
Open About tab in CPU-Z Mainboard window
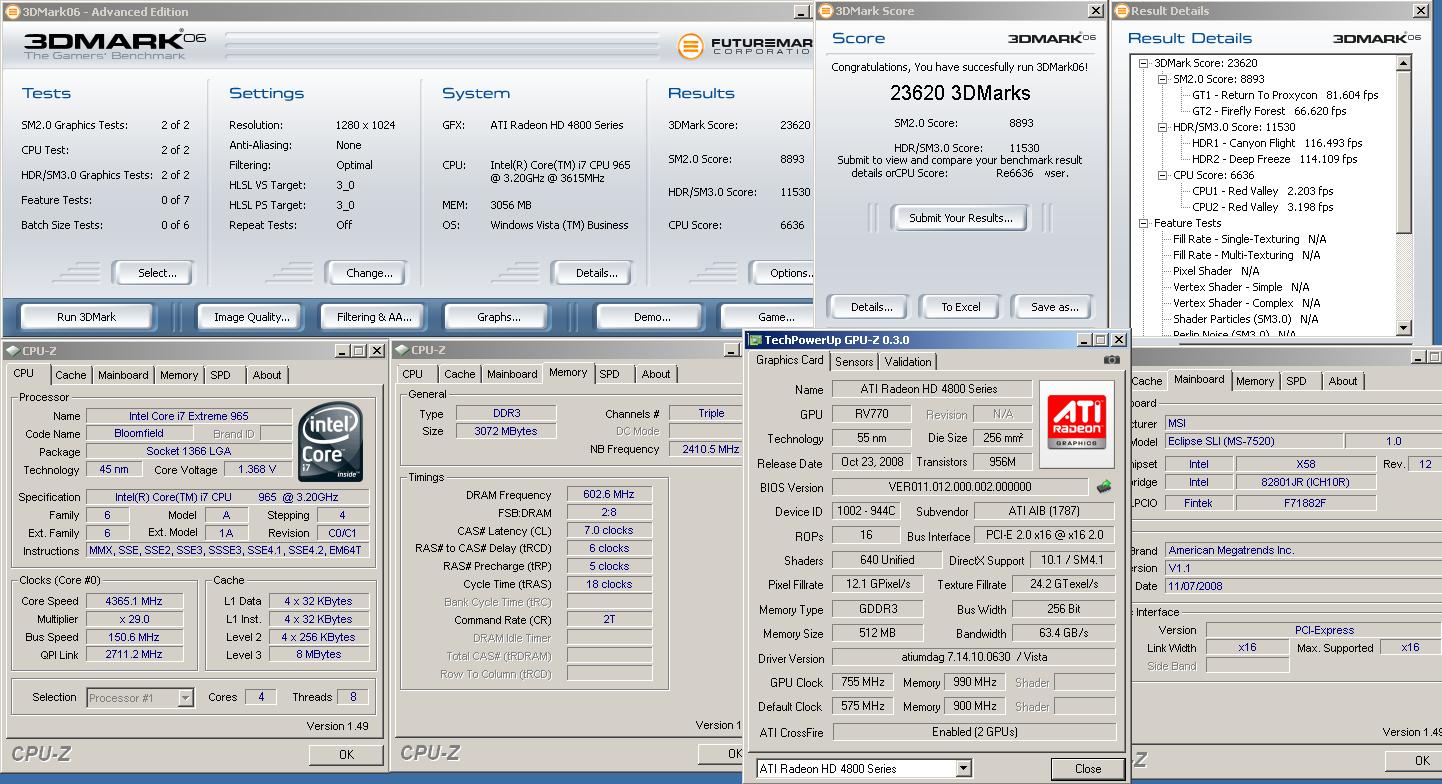1343,381
